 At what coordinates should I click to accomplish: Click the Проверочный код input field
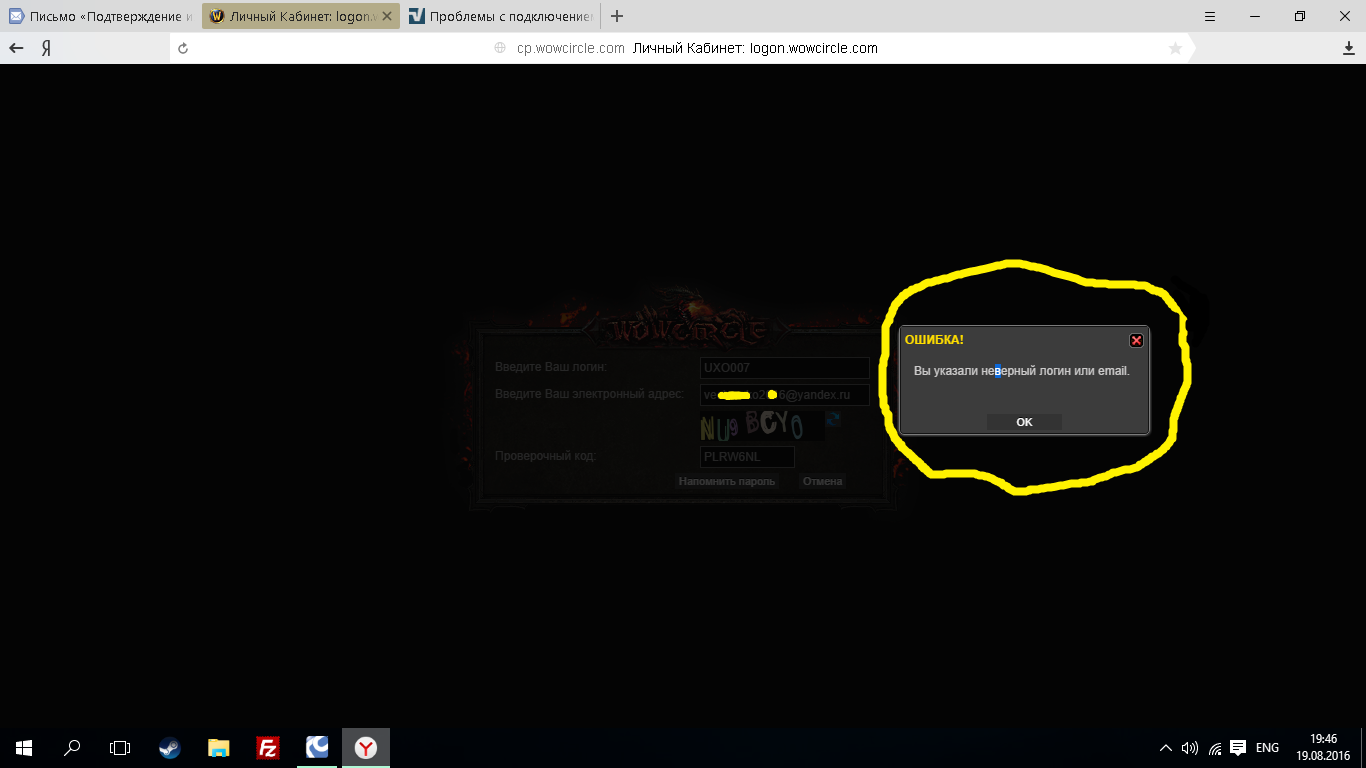coord(747,457)
